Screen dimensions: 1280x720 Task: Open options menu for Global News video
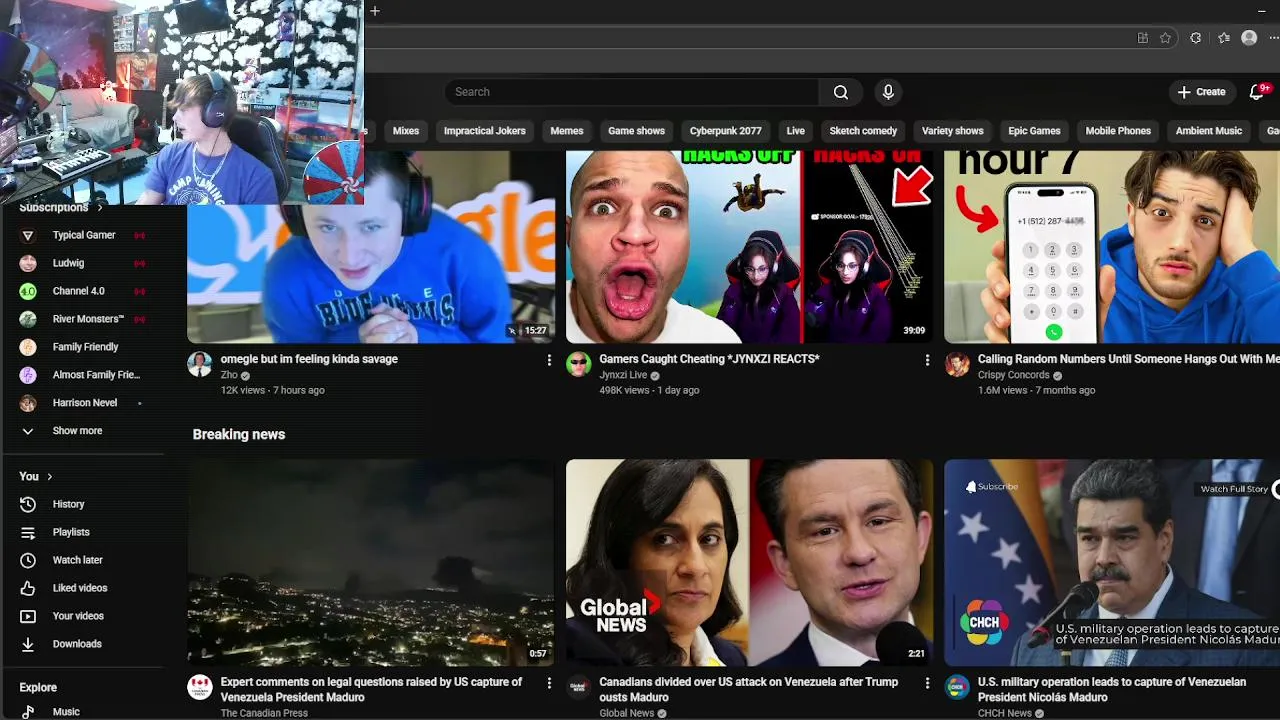point(927,683)
